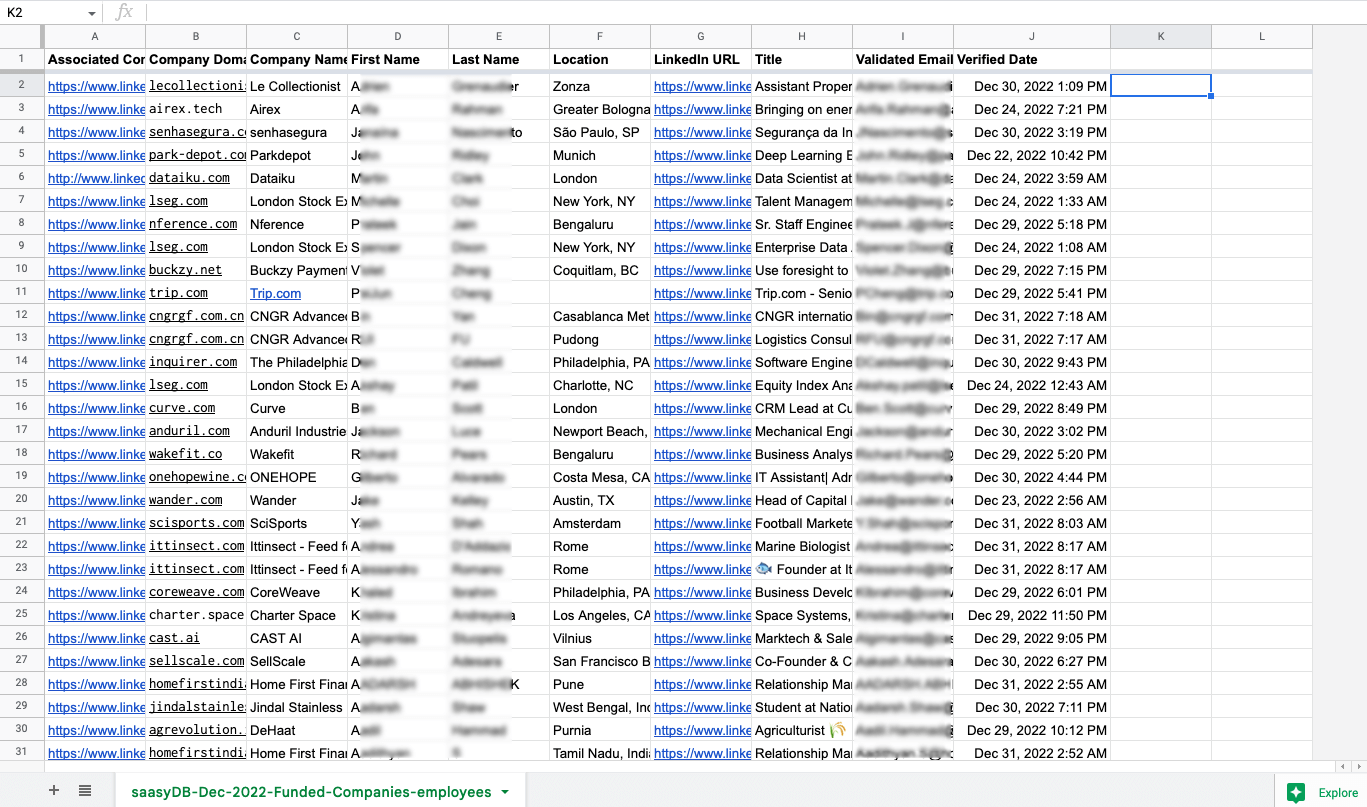Click the CoreWeave company name cell

[x=297, y=592]
